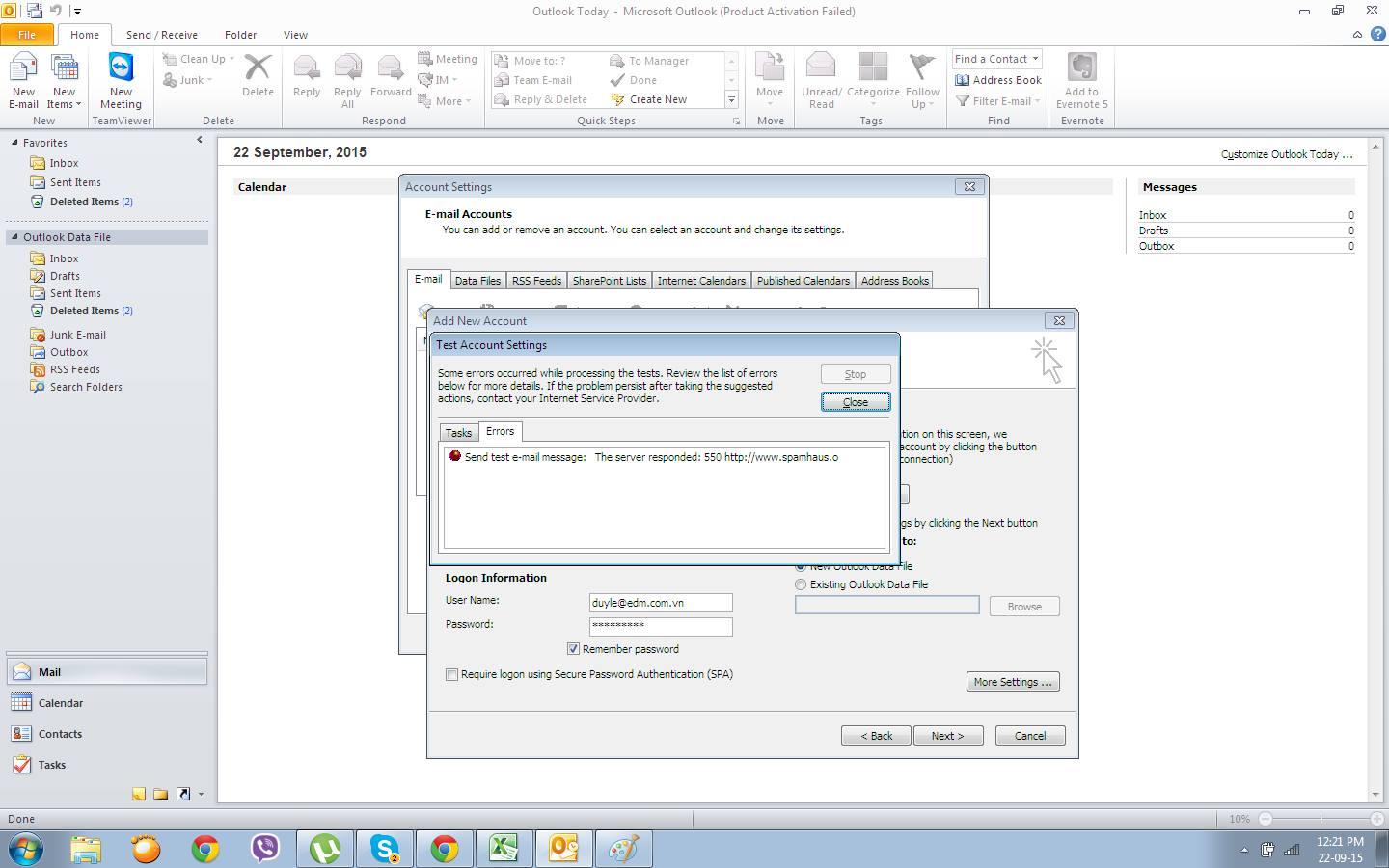The height and width of the screenshot is (868, 1389).
Task: Switch to the Tasks tab in test dialog
Action: (458, 433)
